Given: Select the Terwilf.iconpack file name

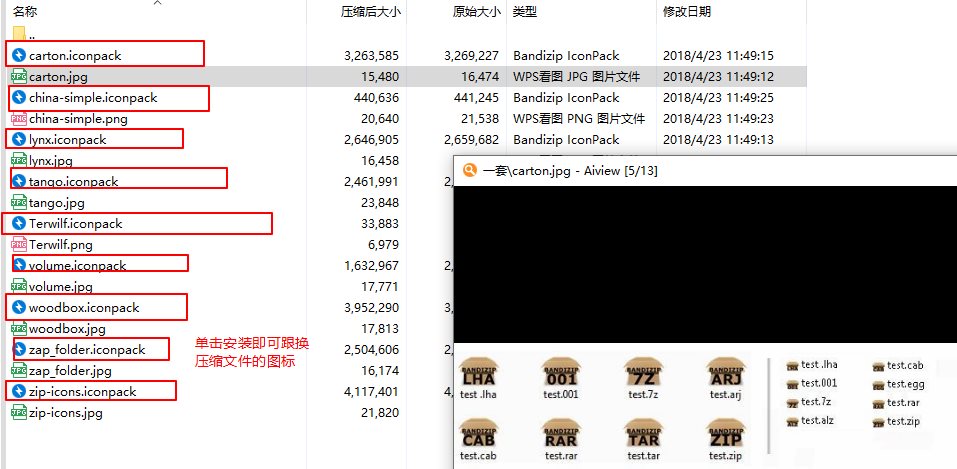Looking at the screenshot, I should pyautogui.click(x=76, y=224).
